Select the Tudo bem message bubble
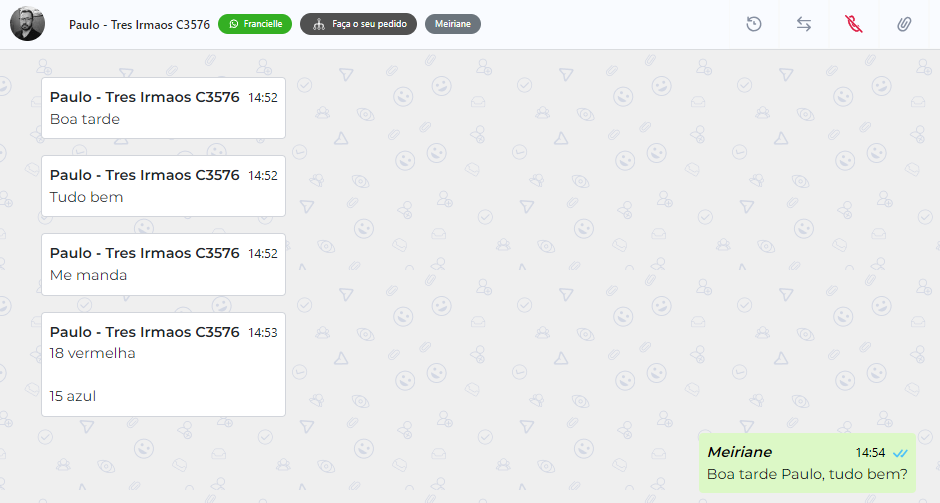Screen dimensions: 940x503 point(163,186)
